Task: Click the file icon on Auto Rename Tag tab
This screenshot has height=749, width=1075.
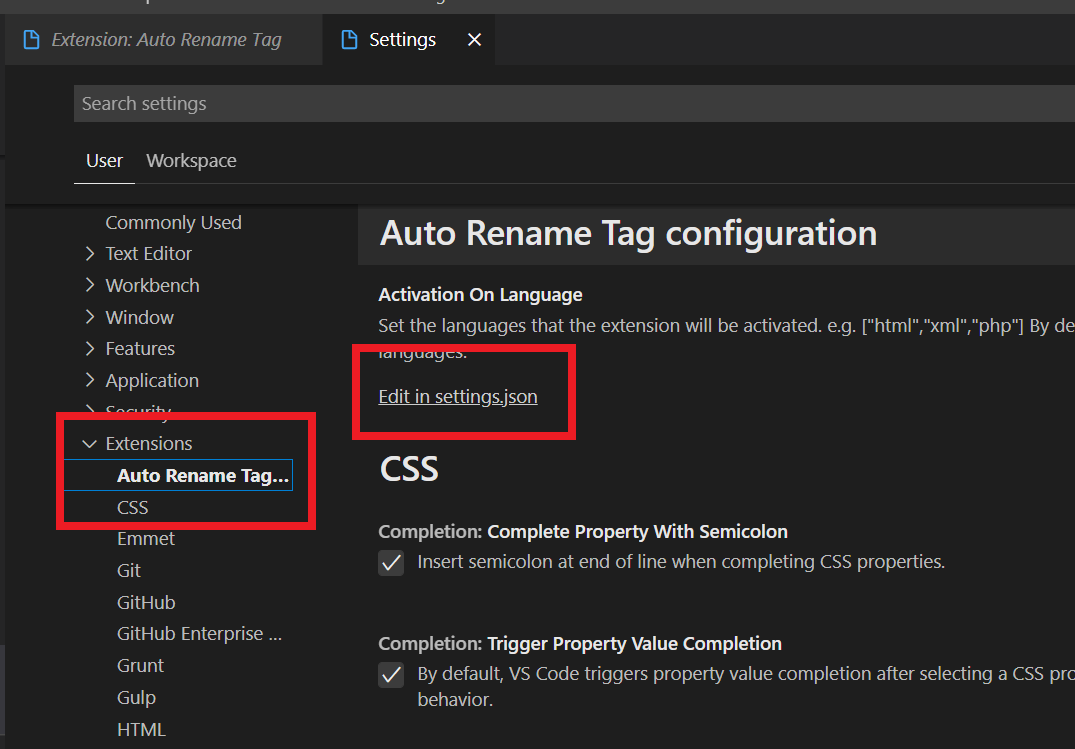Action: (31, 40)
